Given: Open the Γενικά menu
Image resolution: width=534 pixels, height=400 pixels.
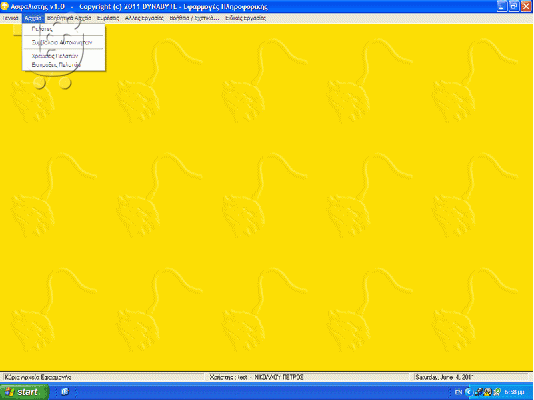Looking at the screenshot, I should (x=11, y=18).
